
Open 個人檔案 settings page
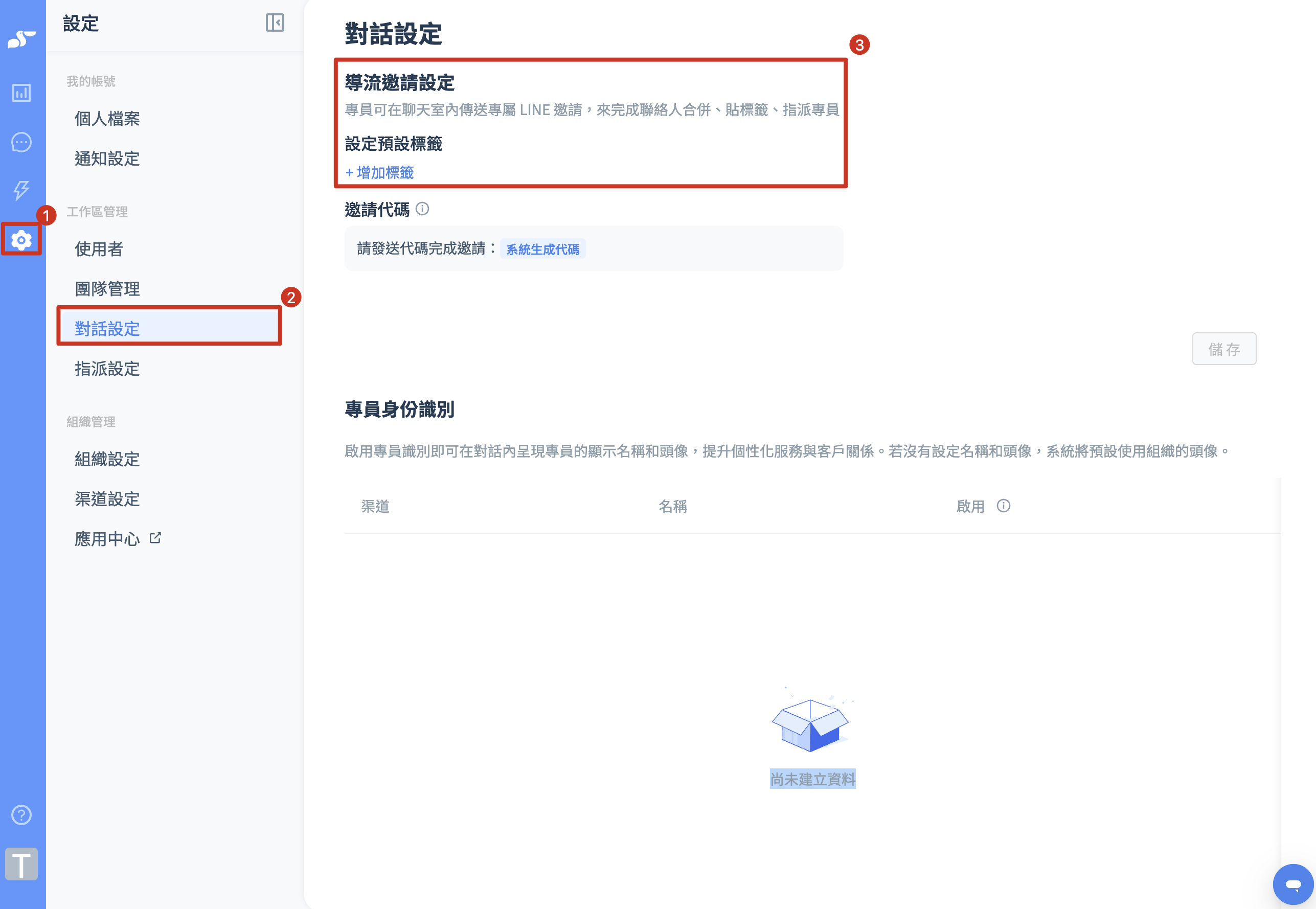click(x=107, y=119)
